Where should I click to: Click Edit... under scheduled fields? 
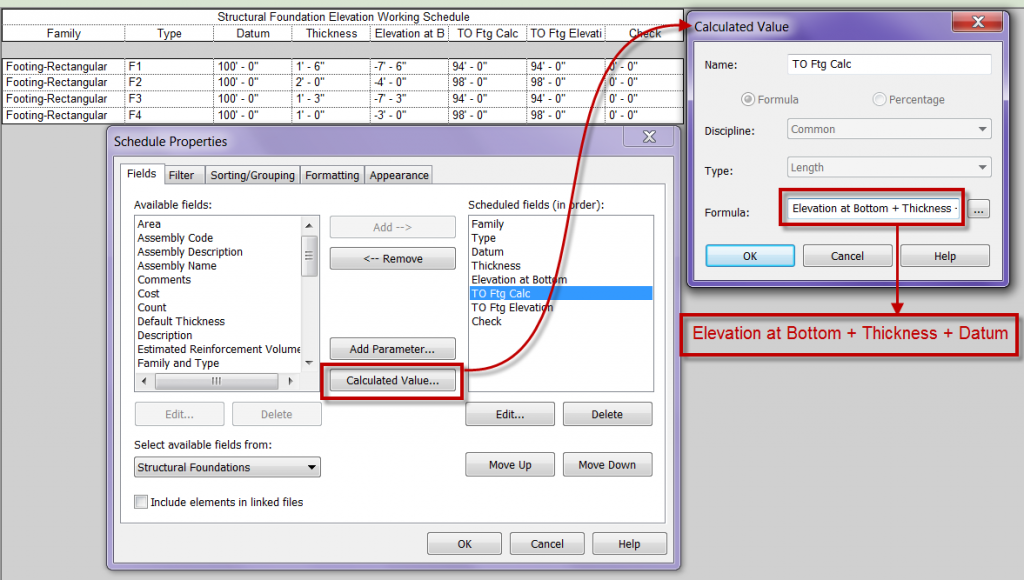pos(510,414)
